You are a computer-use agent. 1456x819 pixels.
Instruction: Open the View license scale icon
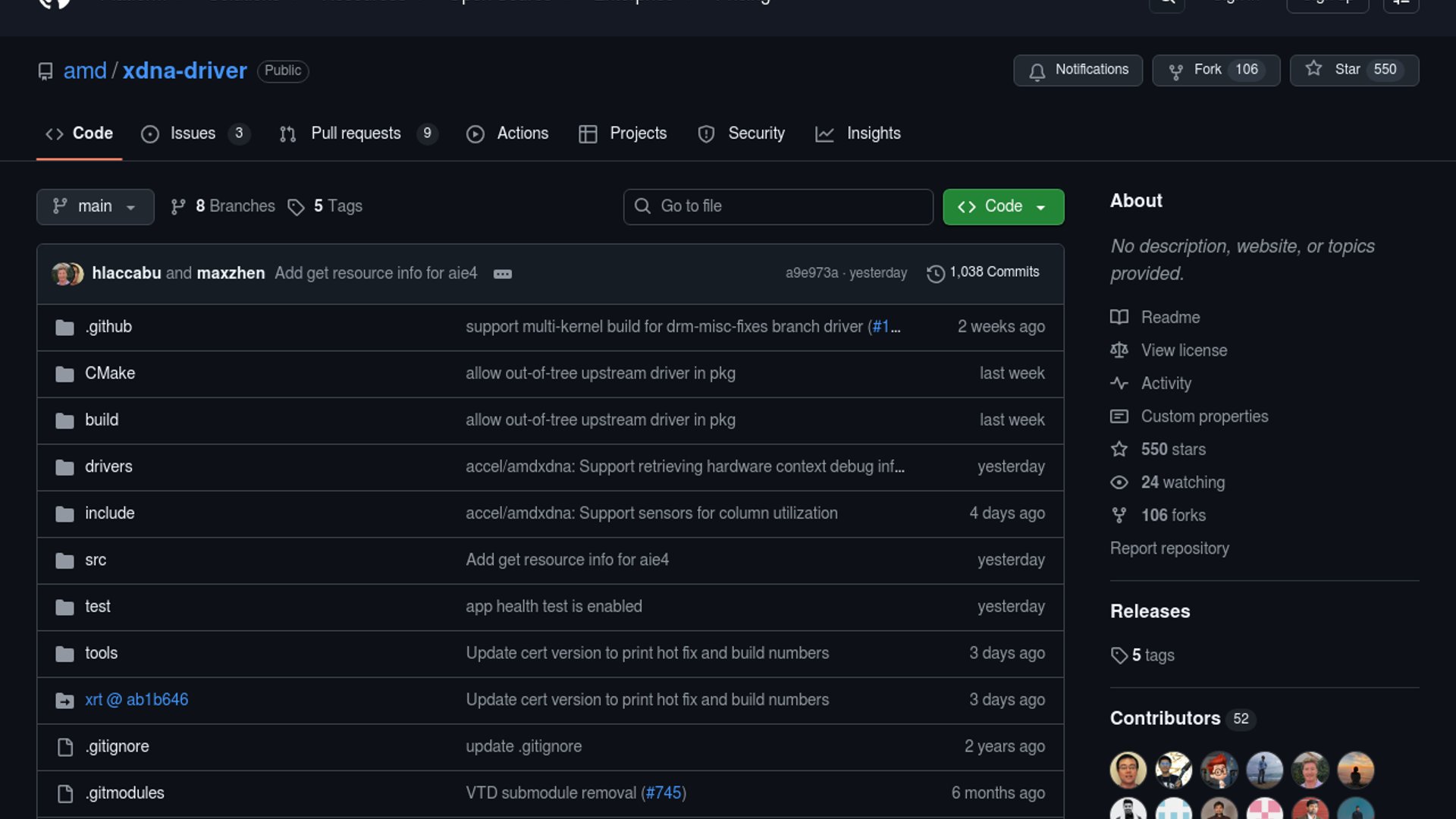(x=1119, y=350)
